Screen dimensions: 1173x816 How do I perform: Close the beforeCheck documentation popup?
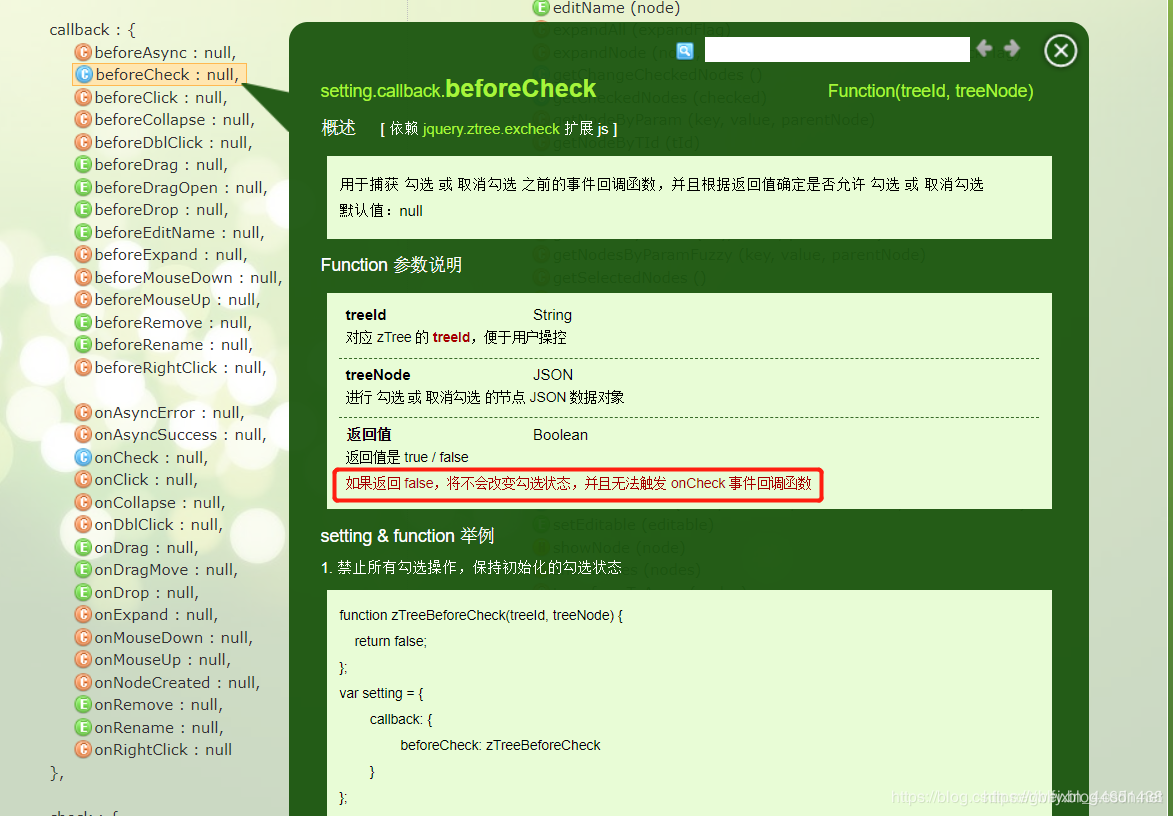point(1061,51)
